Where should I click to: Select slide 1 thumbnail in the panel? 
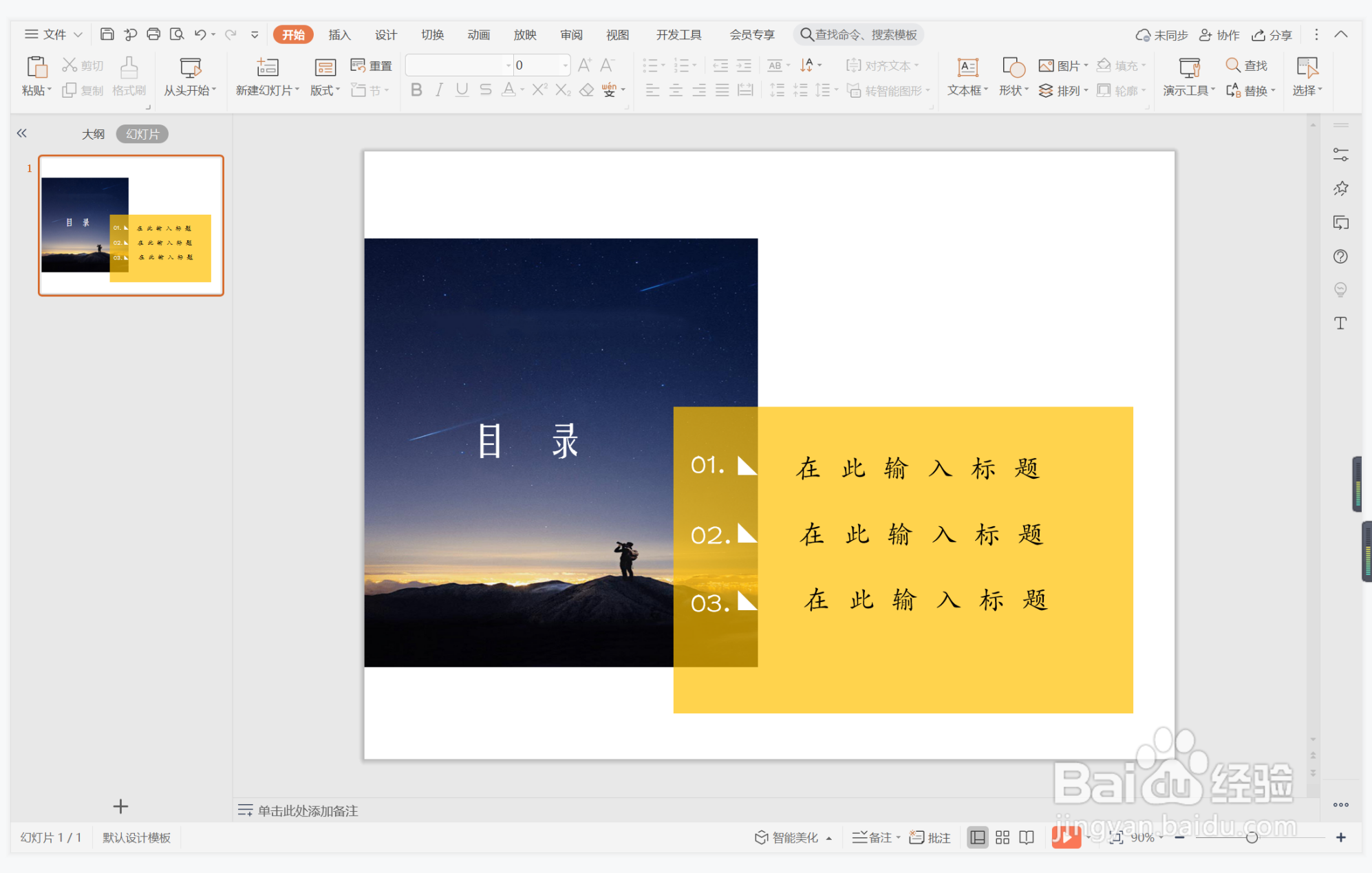pyautogui.click(x=131, y=226)
